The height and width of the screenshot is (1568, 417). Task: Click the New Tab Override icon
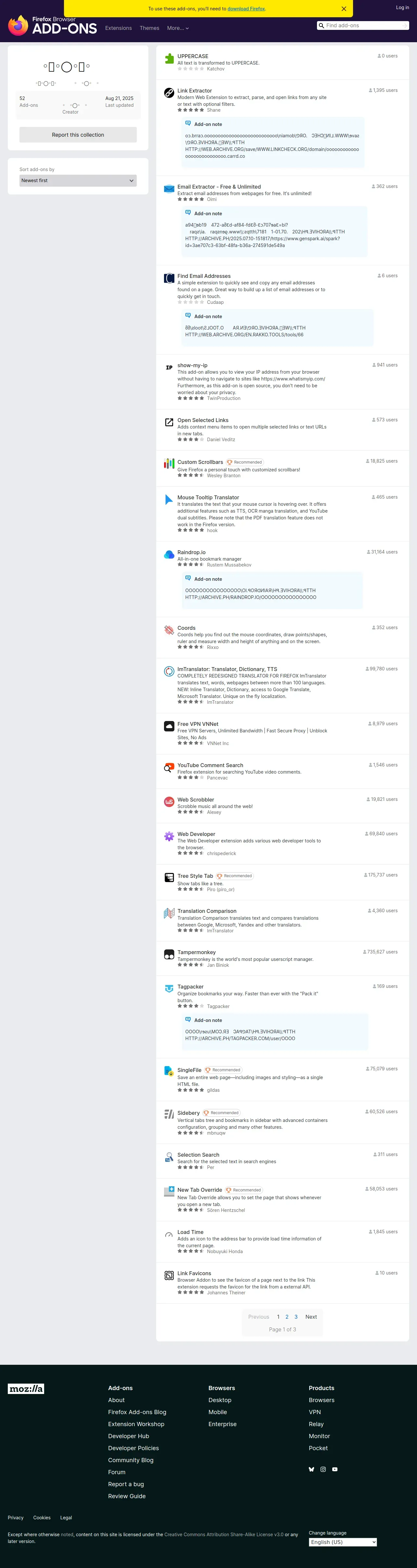point(169,1191)
